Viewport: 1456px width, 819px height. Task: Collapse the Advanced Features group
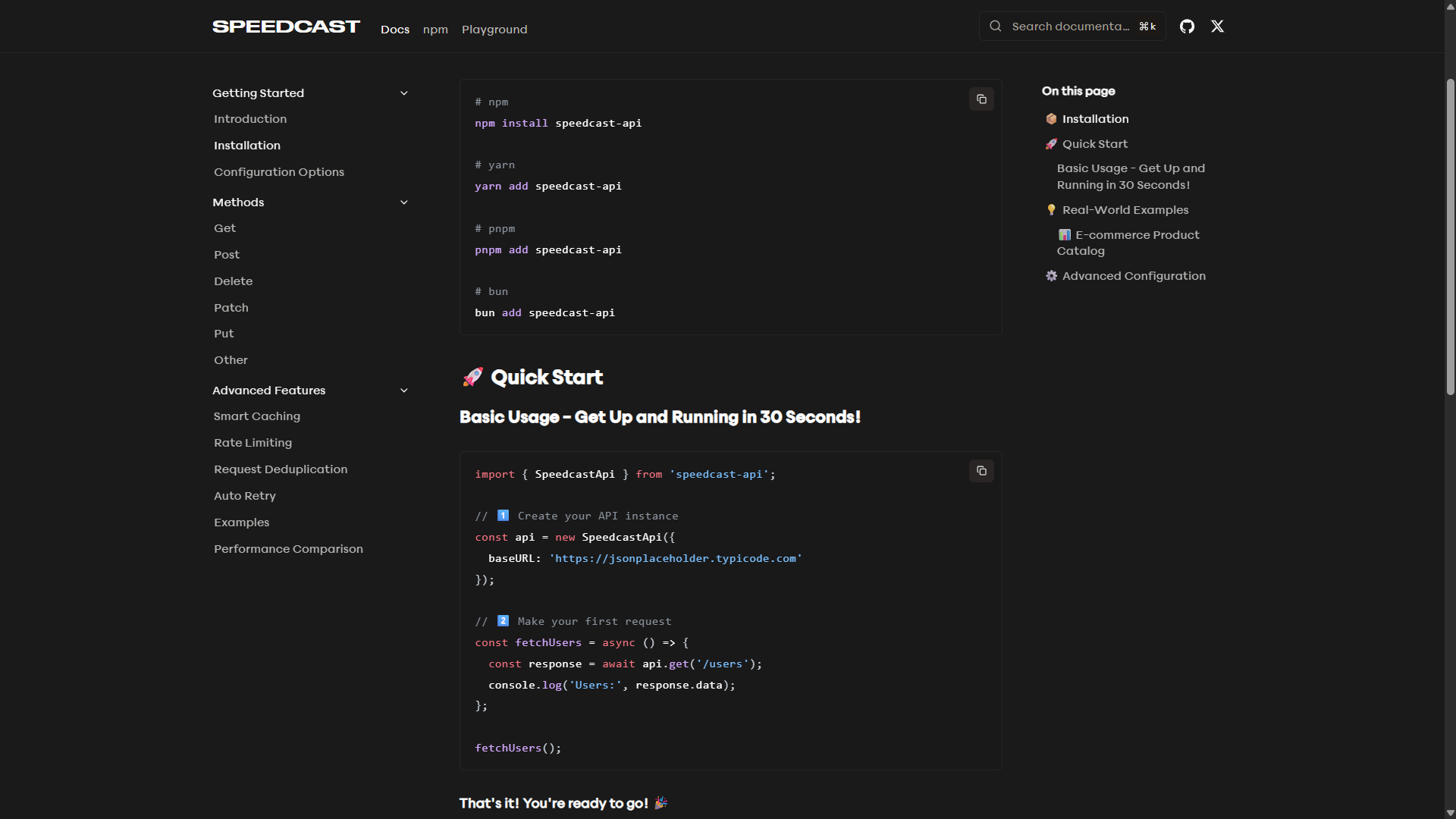click(404, 391)
